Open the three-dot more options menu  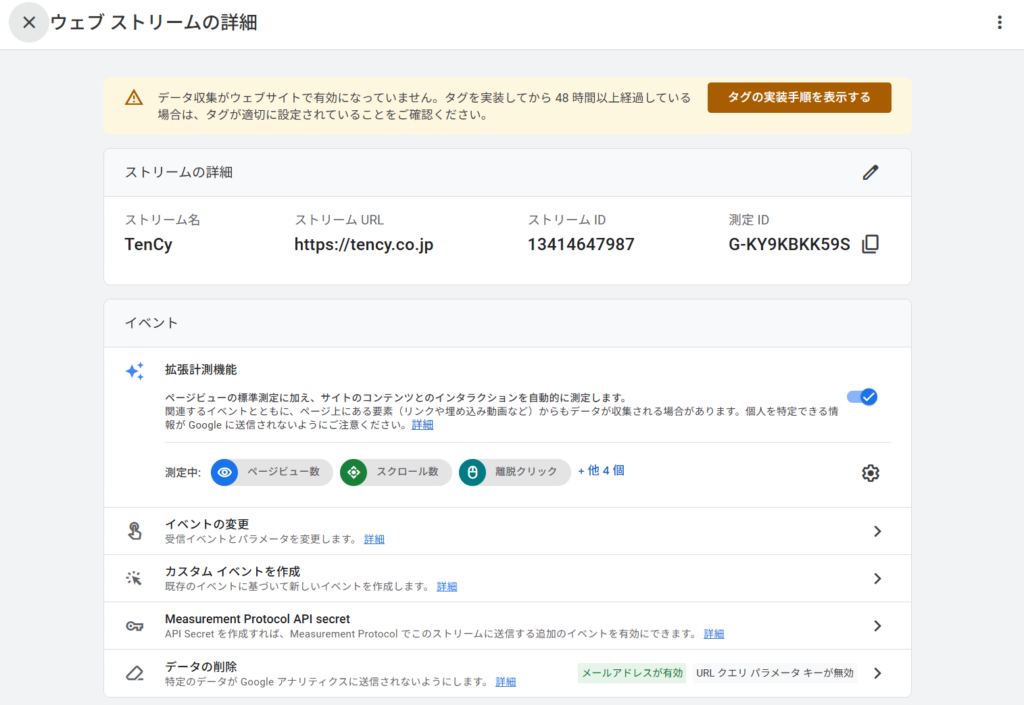999,22
